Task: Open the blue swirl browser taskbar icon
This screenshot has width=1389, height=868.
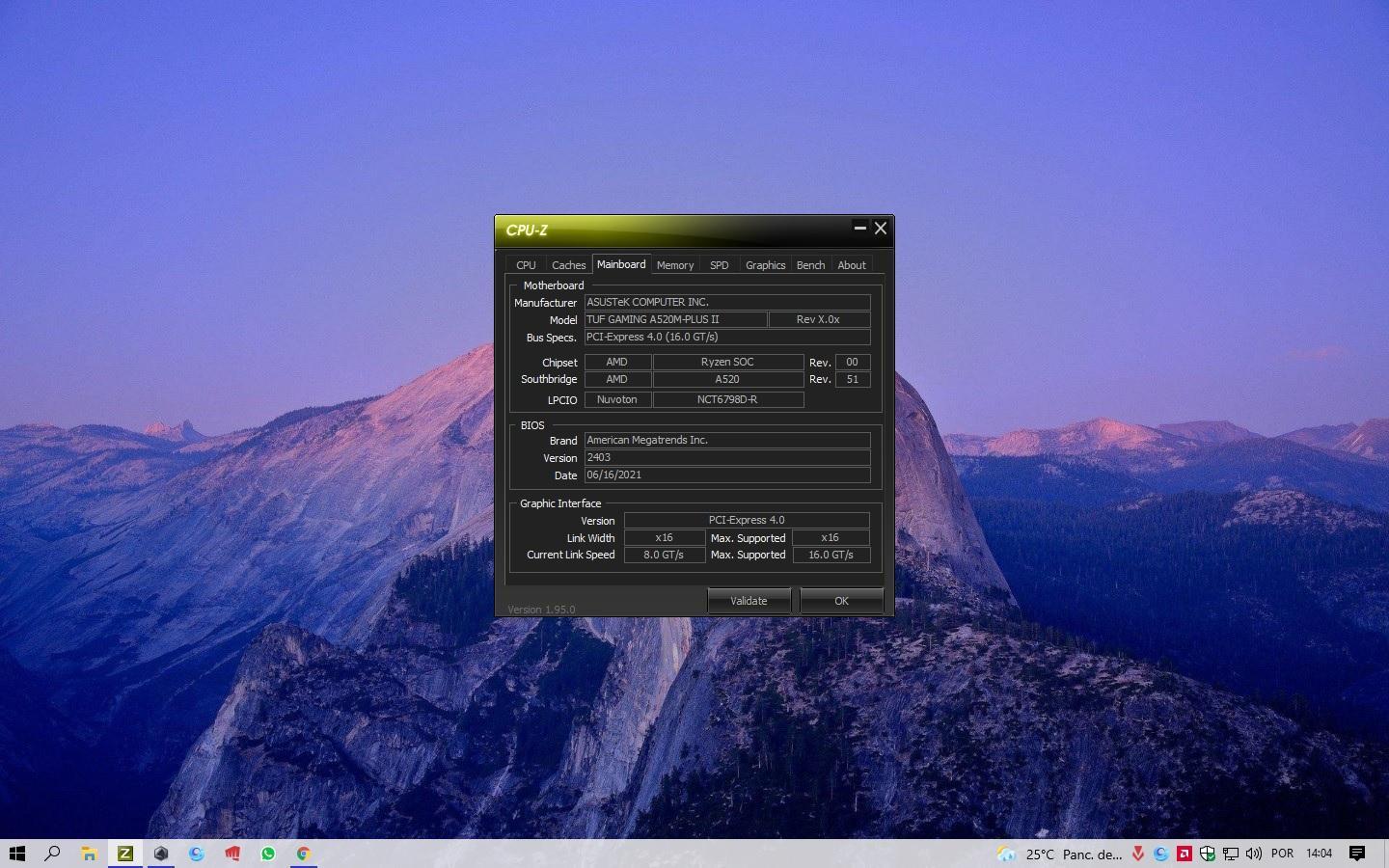Action: click(197, 854)
